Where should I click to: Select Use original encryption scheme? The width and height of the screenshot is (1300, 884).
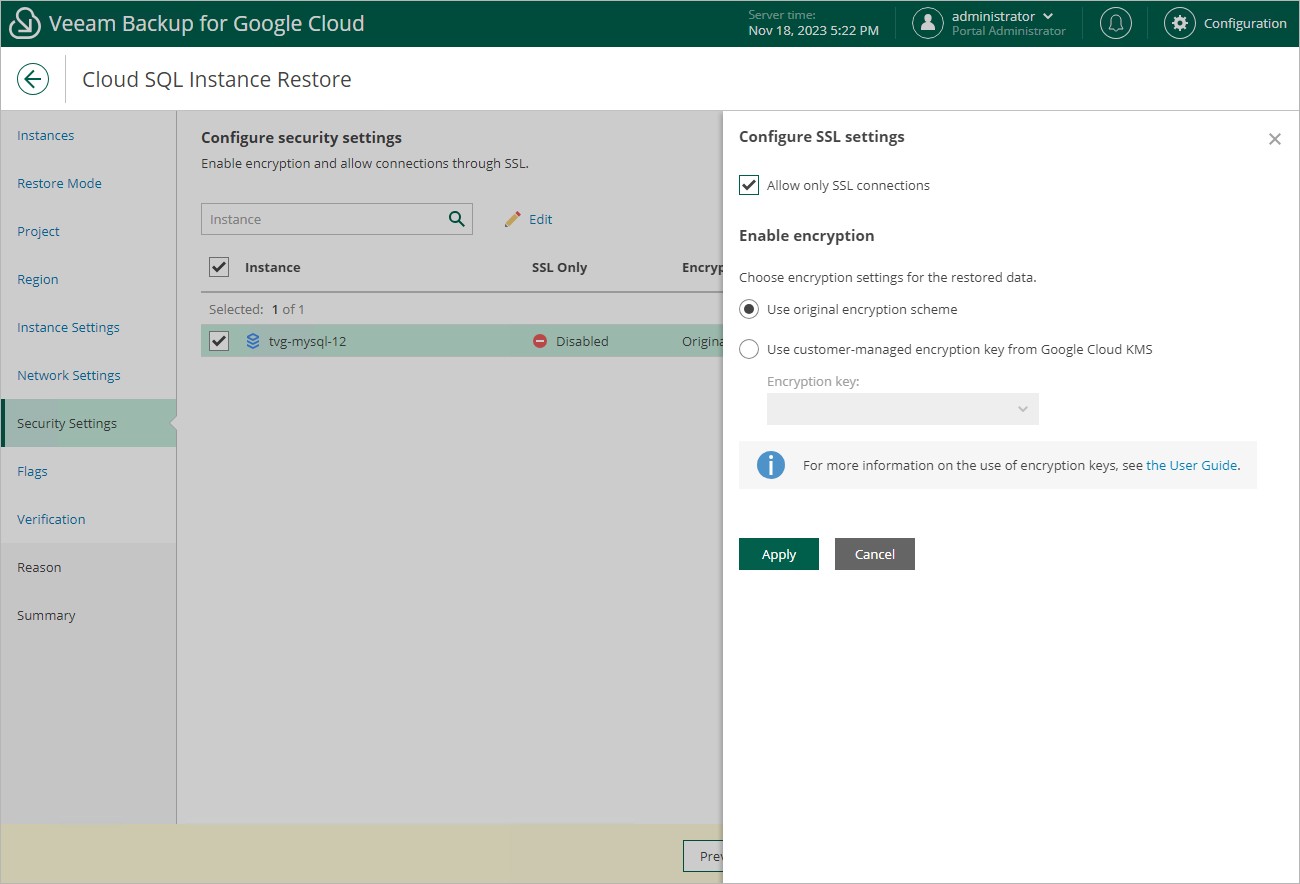749,309
